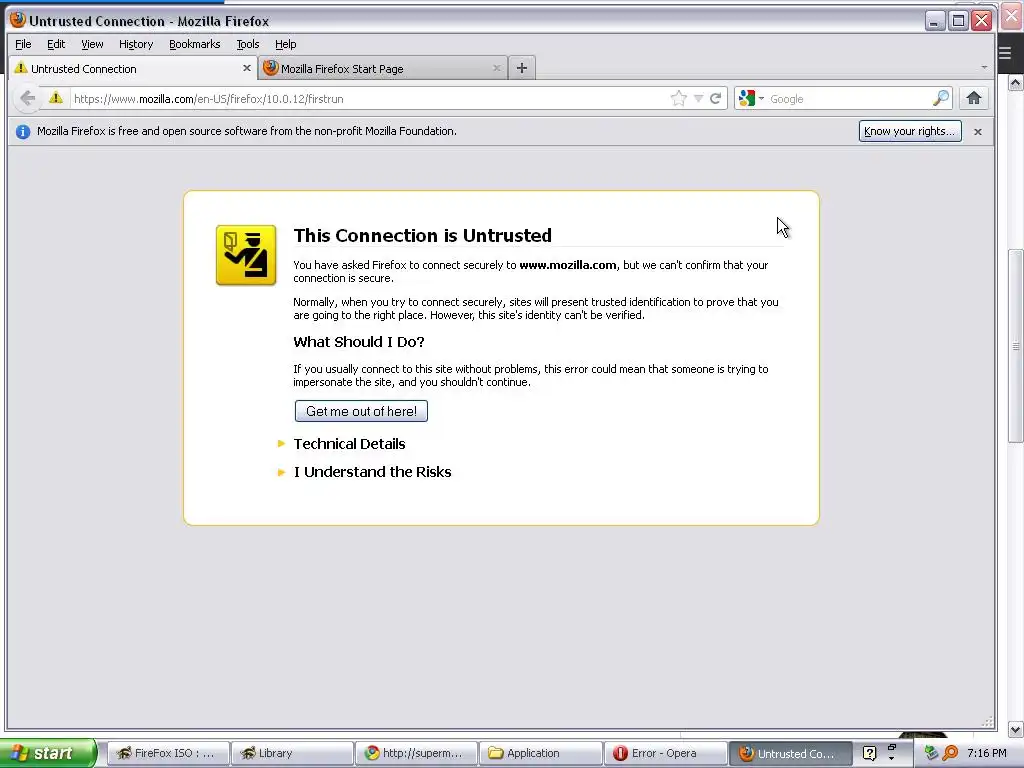
Task: Click the bold www.mozilla.com text
Action: click(x=568, y=265)
